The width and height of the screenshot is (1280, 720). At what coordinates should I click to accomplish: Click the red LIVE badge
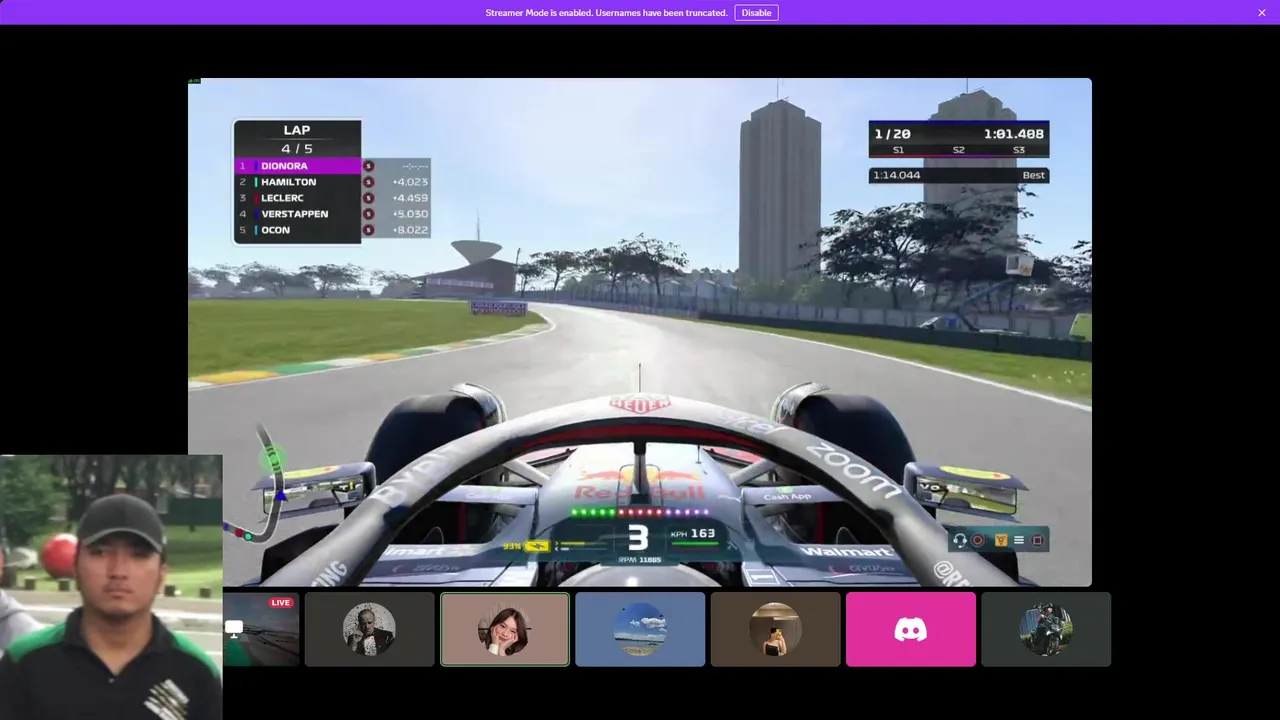[281, 602]
